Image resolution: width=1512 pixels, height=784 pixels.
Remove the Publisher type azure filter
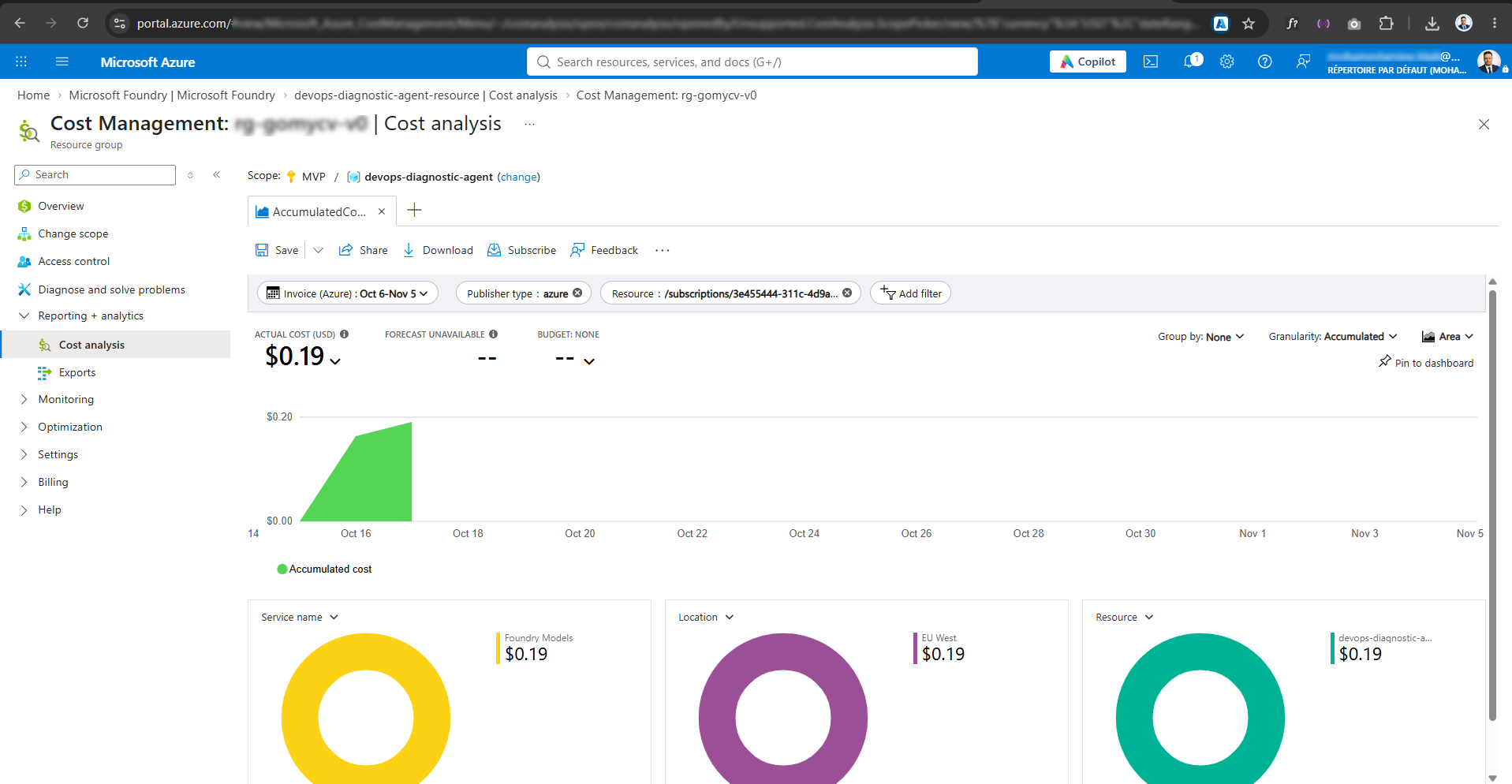[x=577, y=293]
